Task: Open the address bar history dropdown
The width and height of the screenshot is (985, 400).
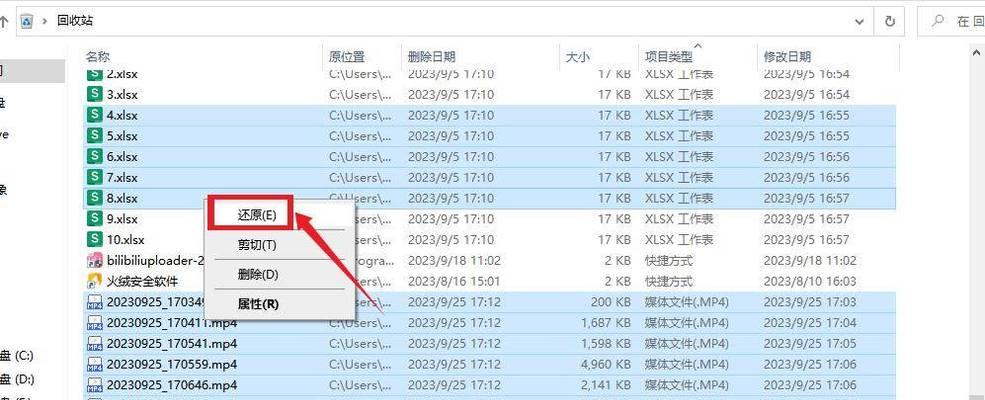Action: click(x=859, y=21)
